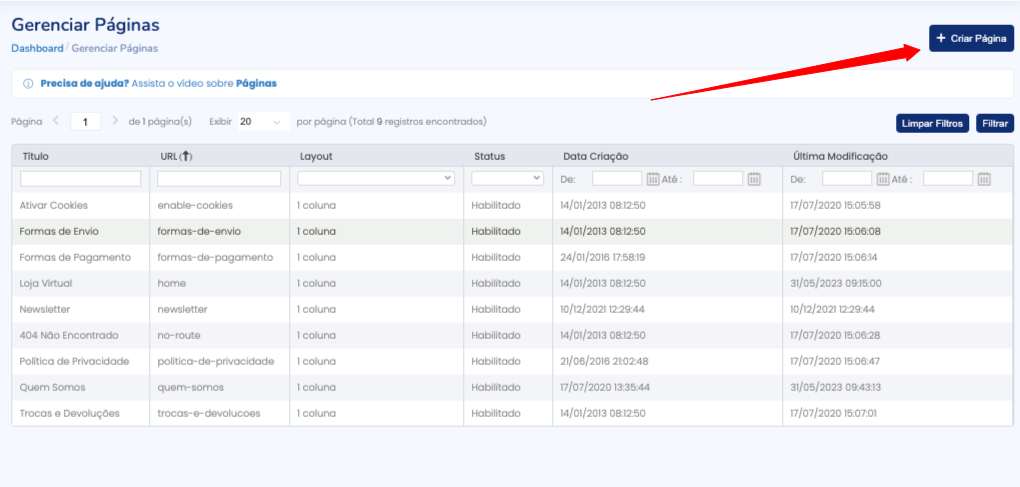Open calendar for Última Modificação 'De' date
The image size is (1020, 487).
883,179
